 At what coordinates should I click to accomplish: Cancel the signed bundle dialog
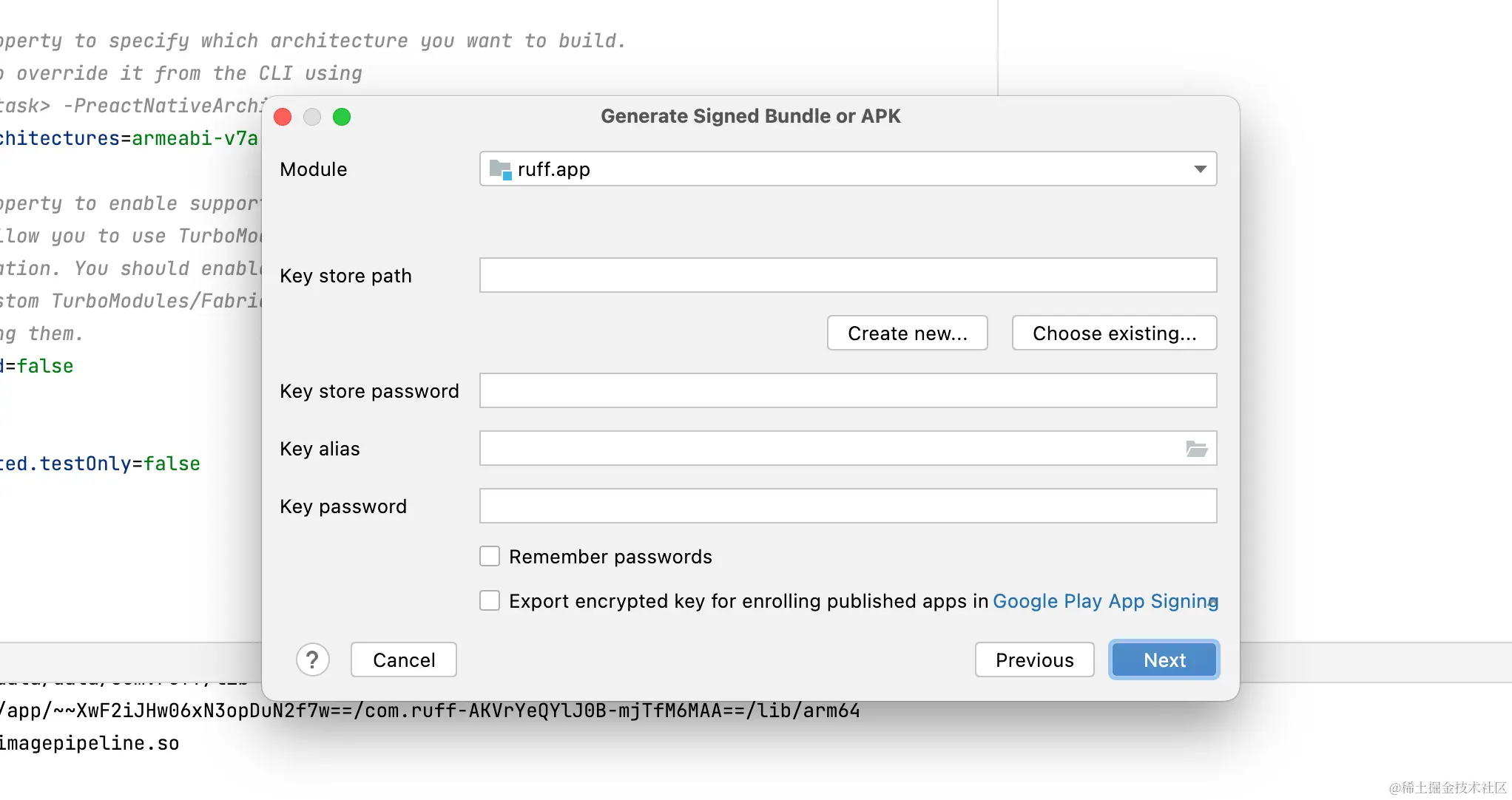tap(404, 660)
